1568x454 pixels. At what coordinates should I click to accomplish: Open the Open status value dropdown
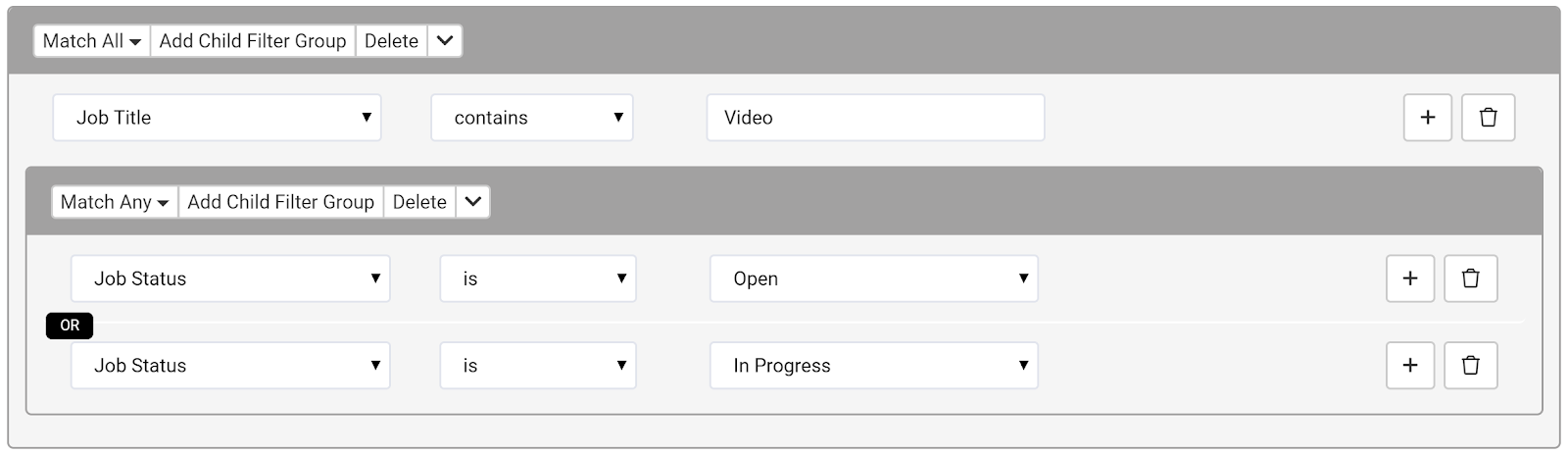[874, 278]
